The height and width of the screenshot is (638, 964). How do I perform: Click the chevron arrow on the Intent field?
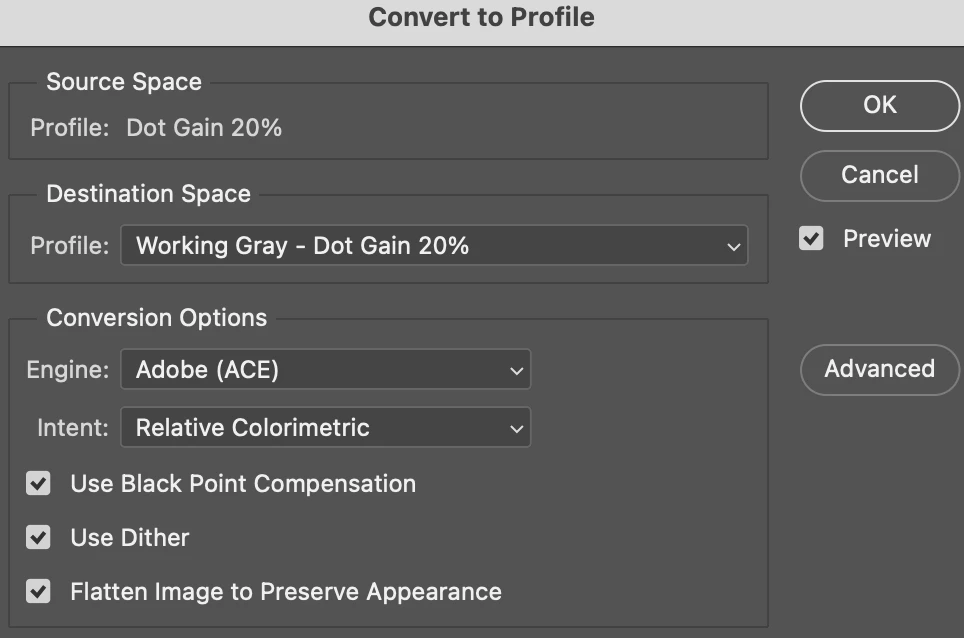(x=516, y=429)
